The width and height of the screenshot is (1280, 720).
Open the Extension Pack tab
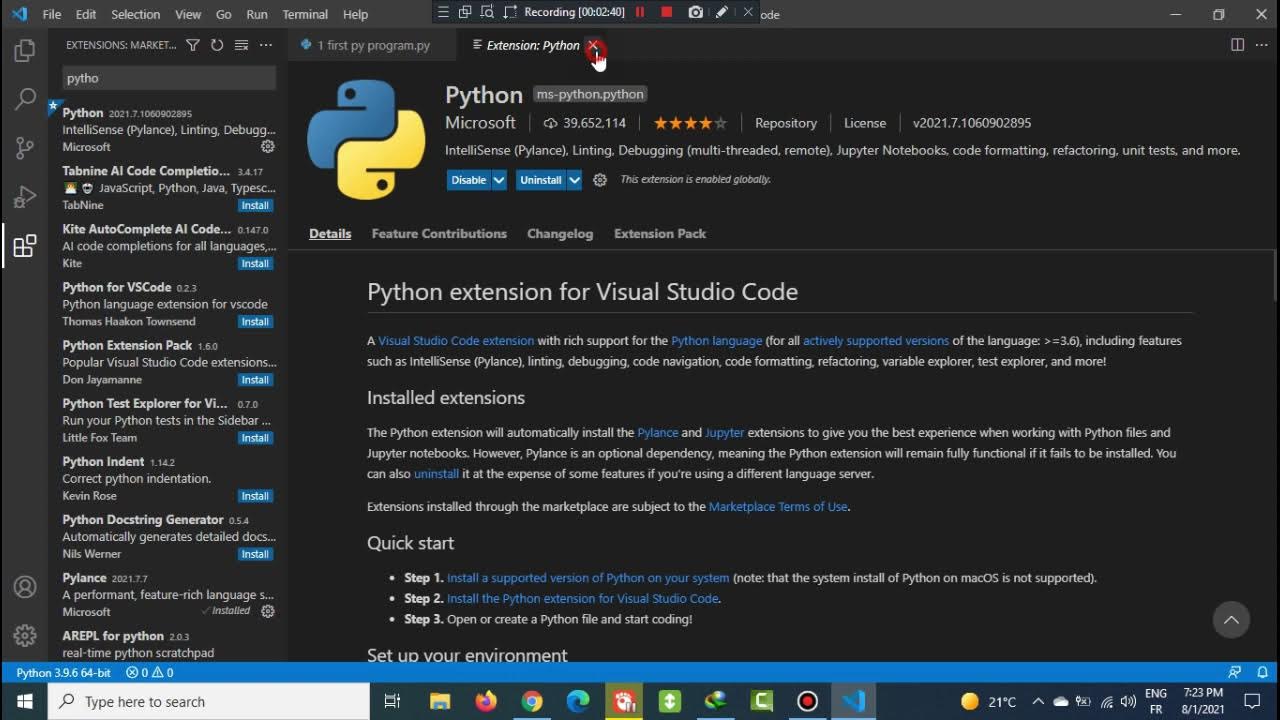[x=660, y=233]
